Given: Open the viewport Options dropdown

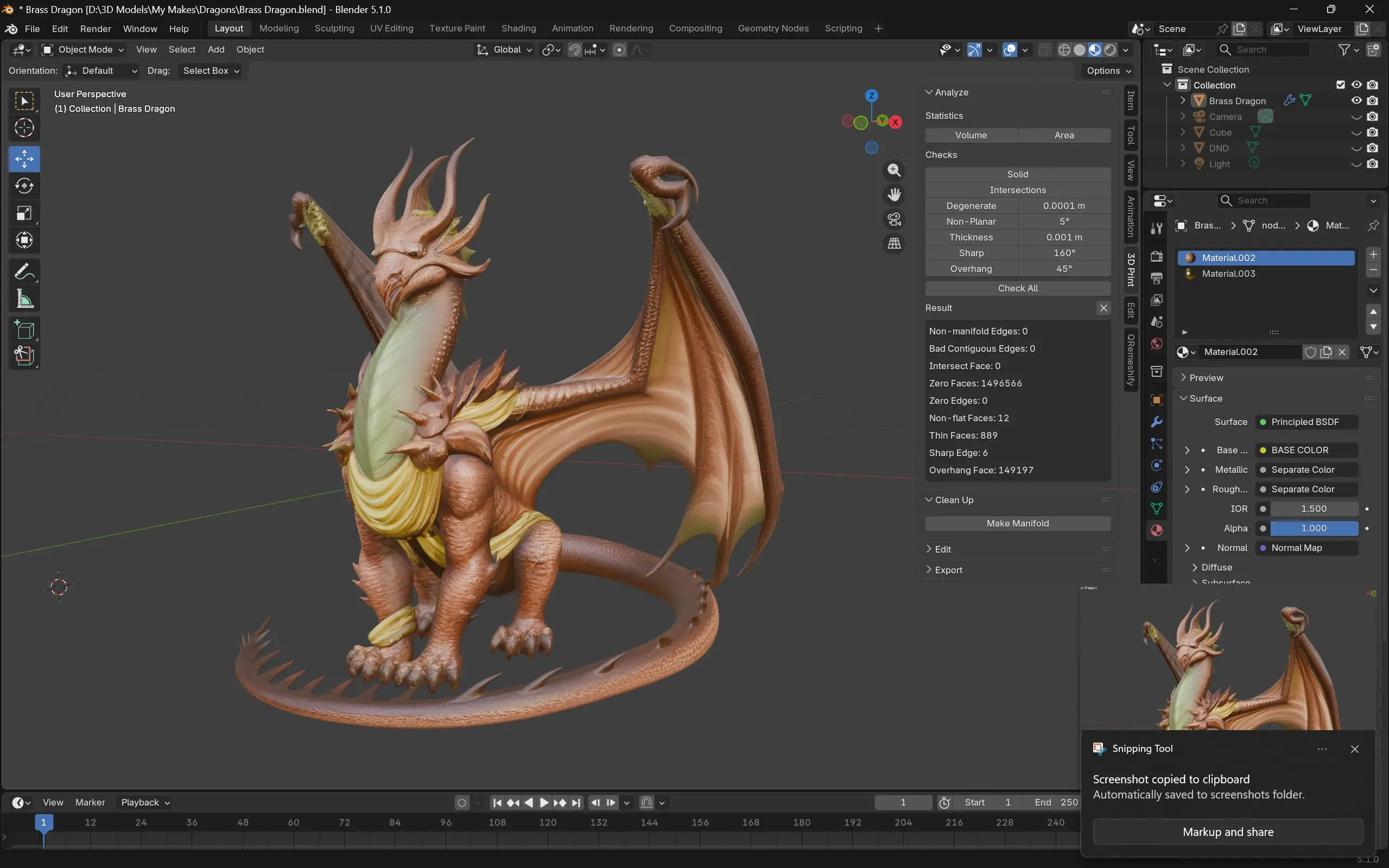Looking at the screenshot, I should pyautogui.click(x=1108, y=71).
